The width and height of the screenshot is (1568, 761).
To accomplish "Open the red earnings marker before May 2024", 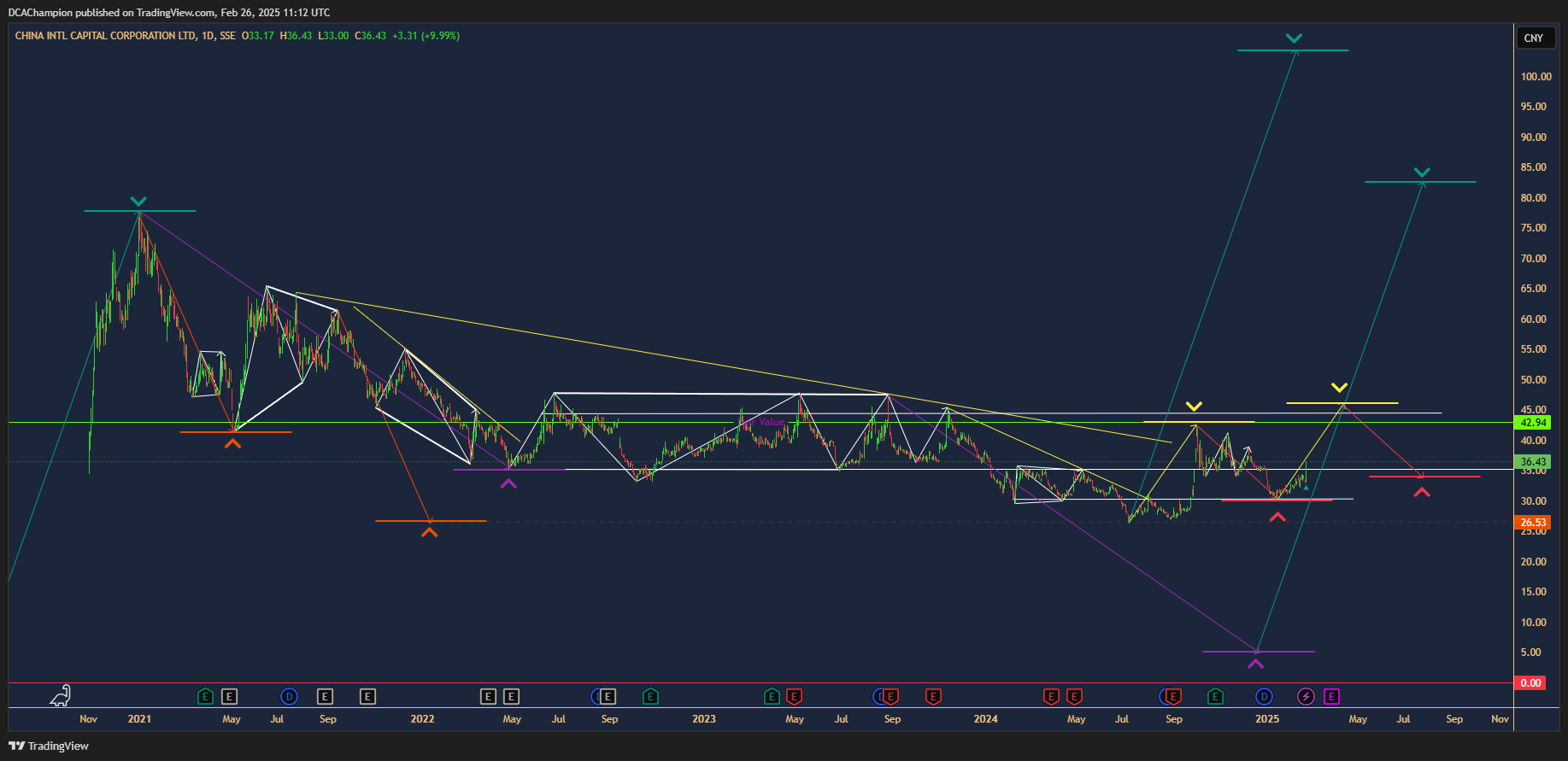I will click(x=1051, y=697).
